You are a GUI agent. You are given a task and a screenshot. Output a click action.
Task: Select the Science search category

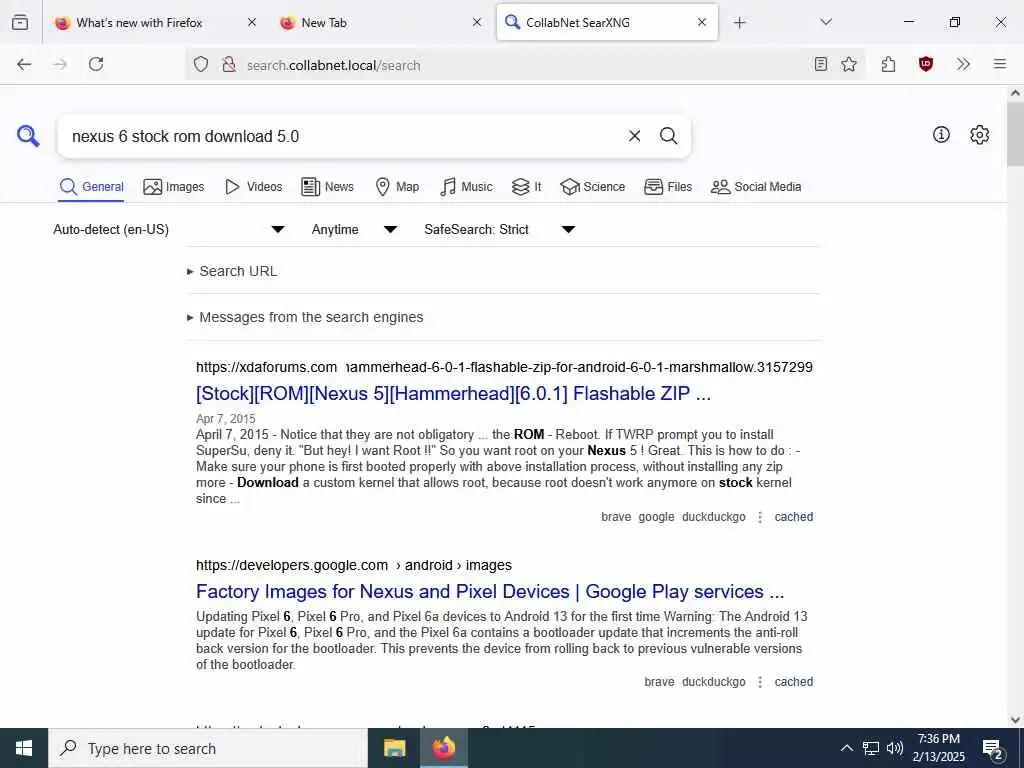pyautogui.click(x=592, y=187)
